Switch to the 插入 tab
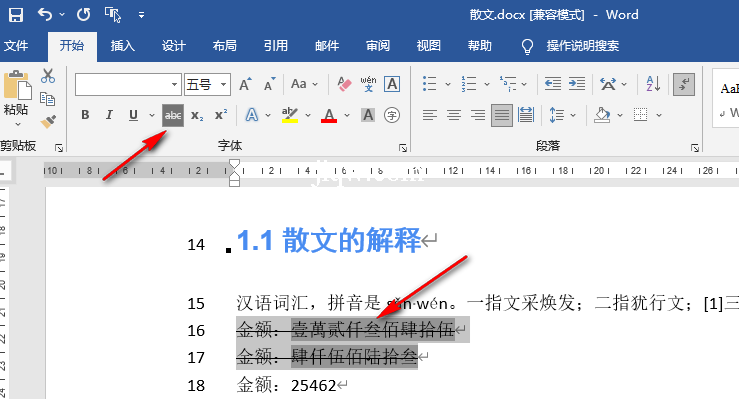 click(x=123, y=46)
